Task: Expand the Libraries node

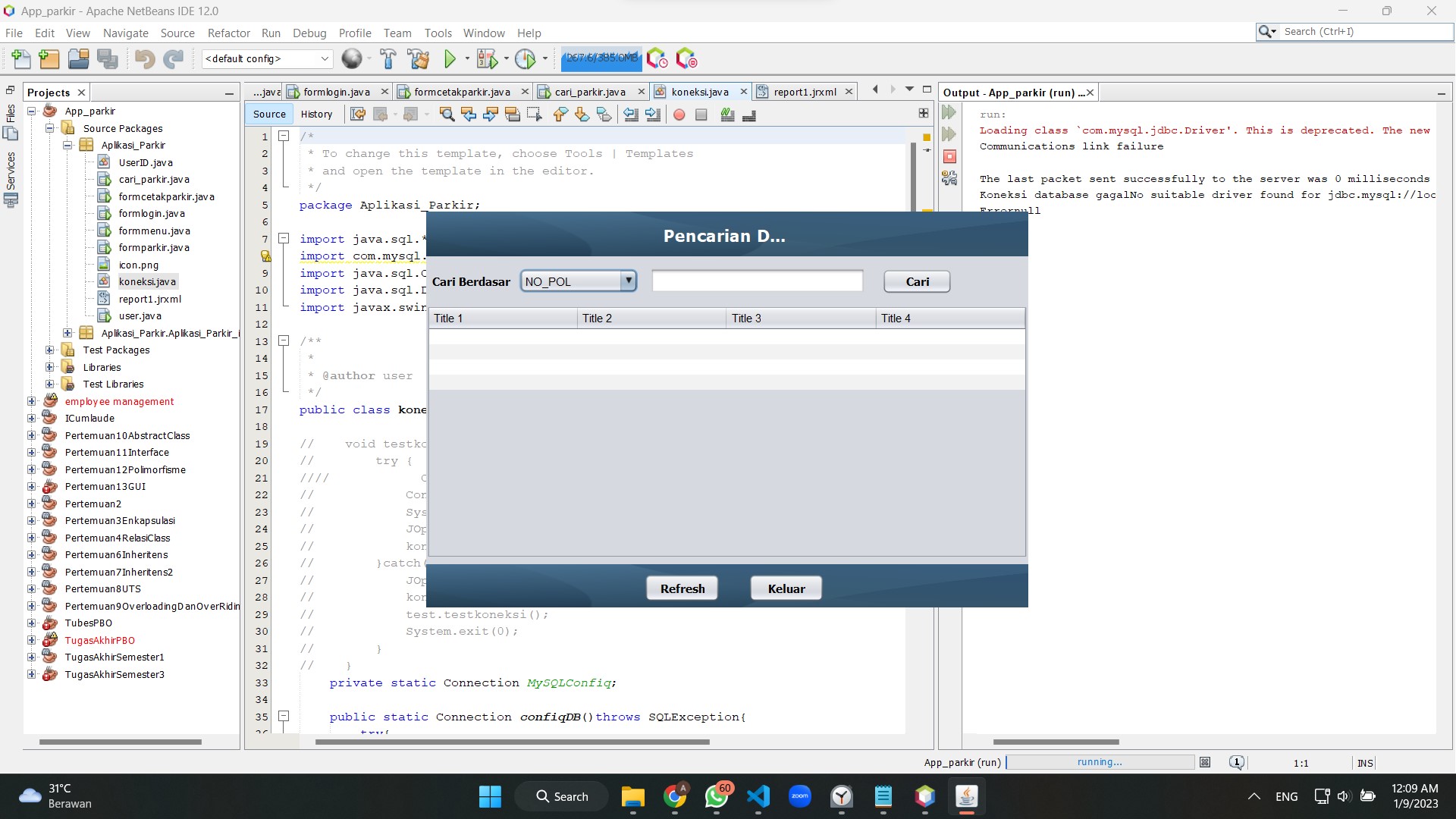Action: (x=49, y=367)
